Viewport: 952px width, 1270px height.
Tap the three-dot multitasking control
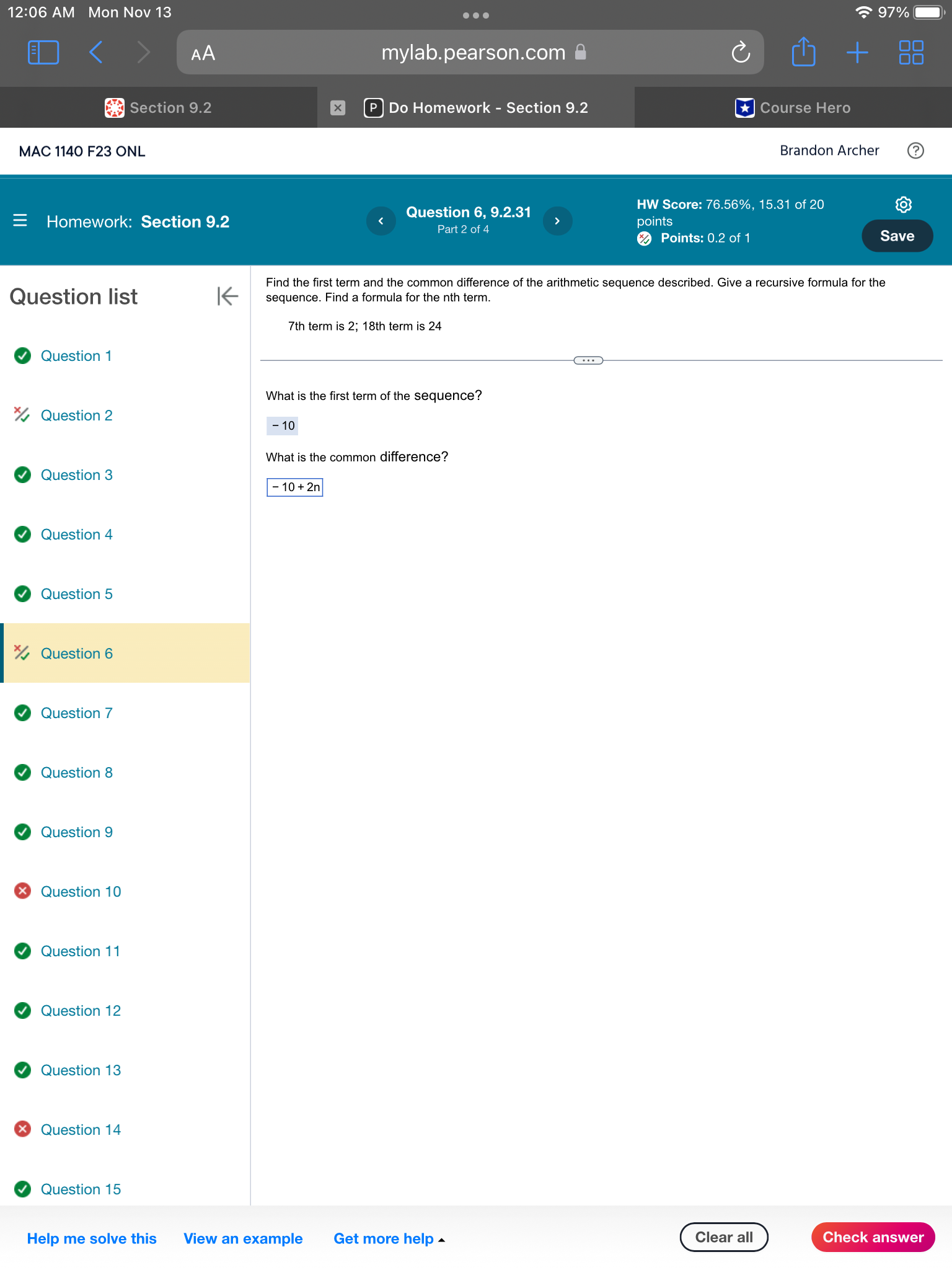(476, 16)
